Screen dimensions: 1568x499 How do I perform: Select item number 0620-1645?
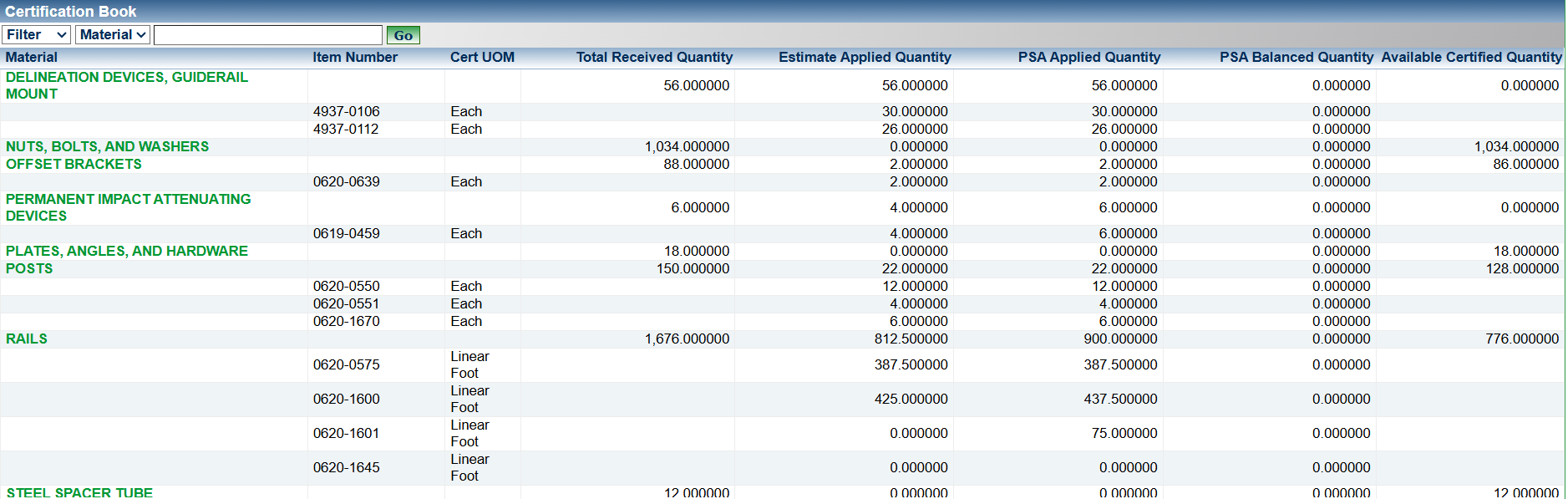click(x=346, y=467)
